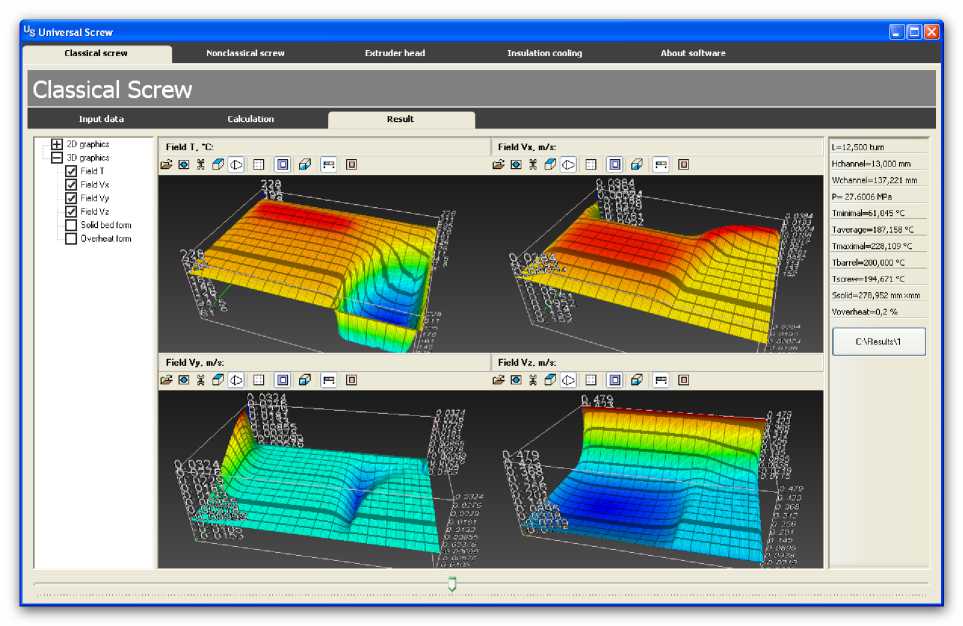The image size is (963, 626).
Task: Click the scissors-like icon in Field Vx toolbar
Action: pyautogui.click(x=533, y=164)
